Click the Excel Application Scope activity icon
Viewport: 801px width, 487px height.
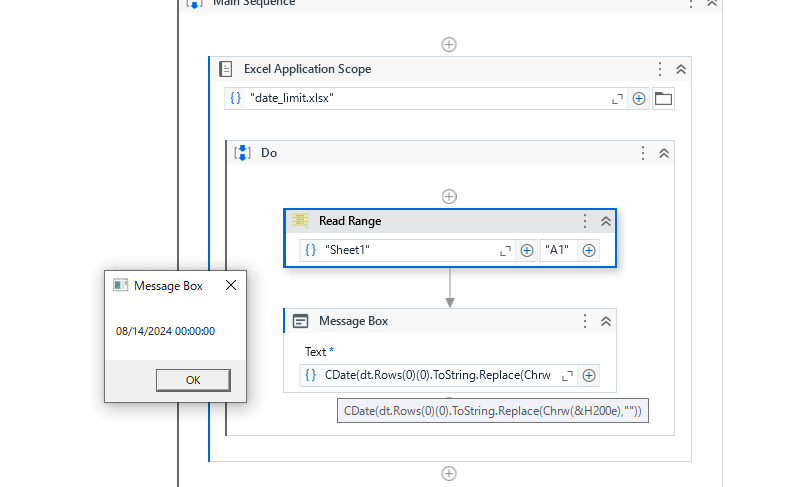coord(226,69)
